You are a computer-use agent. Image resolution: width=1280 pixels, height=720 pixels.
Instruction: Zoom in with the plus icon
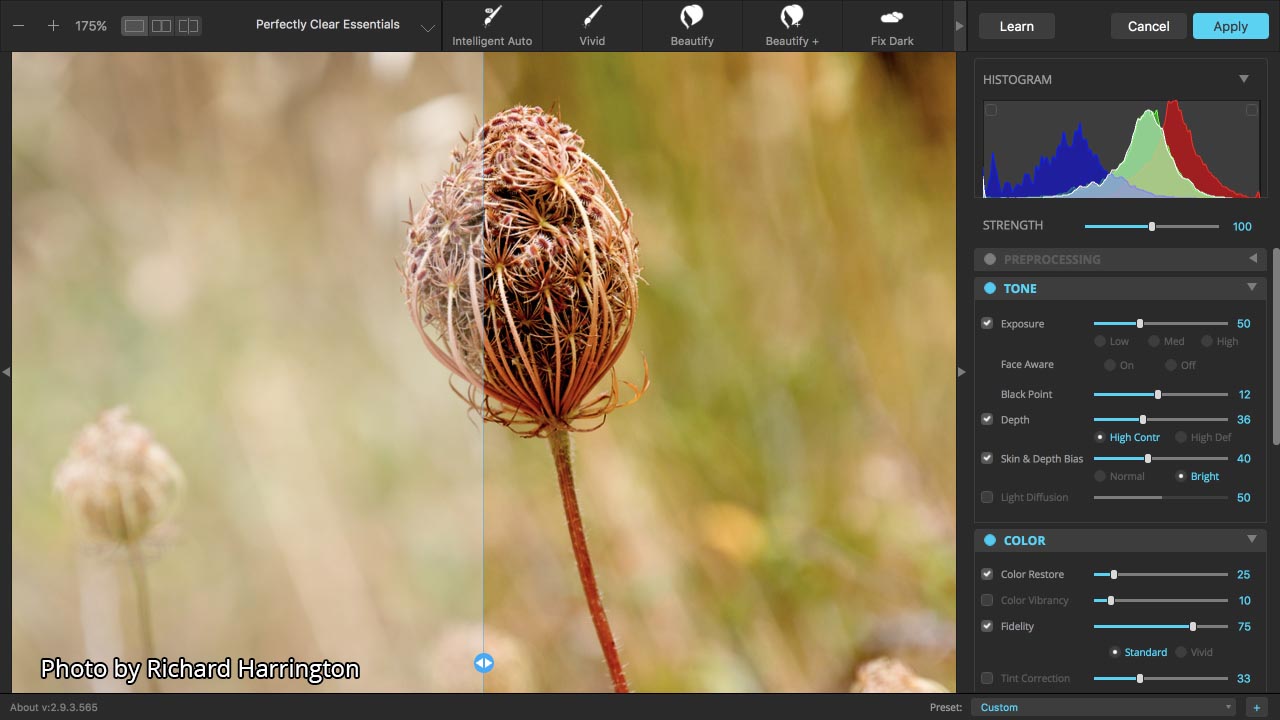click(x=53, y=26)
